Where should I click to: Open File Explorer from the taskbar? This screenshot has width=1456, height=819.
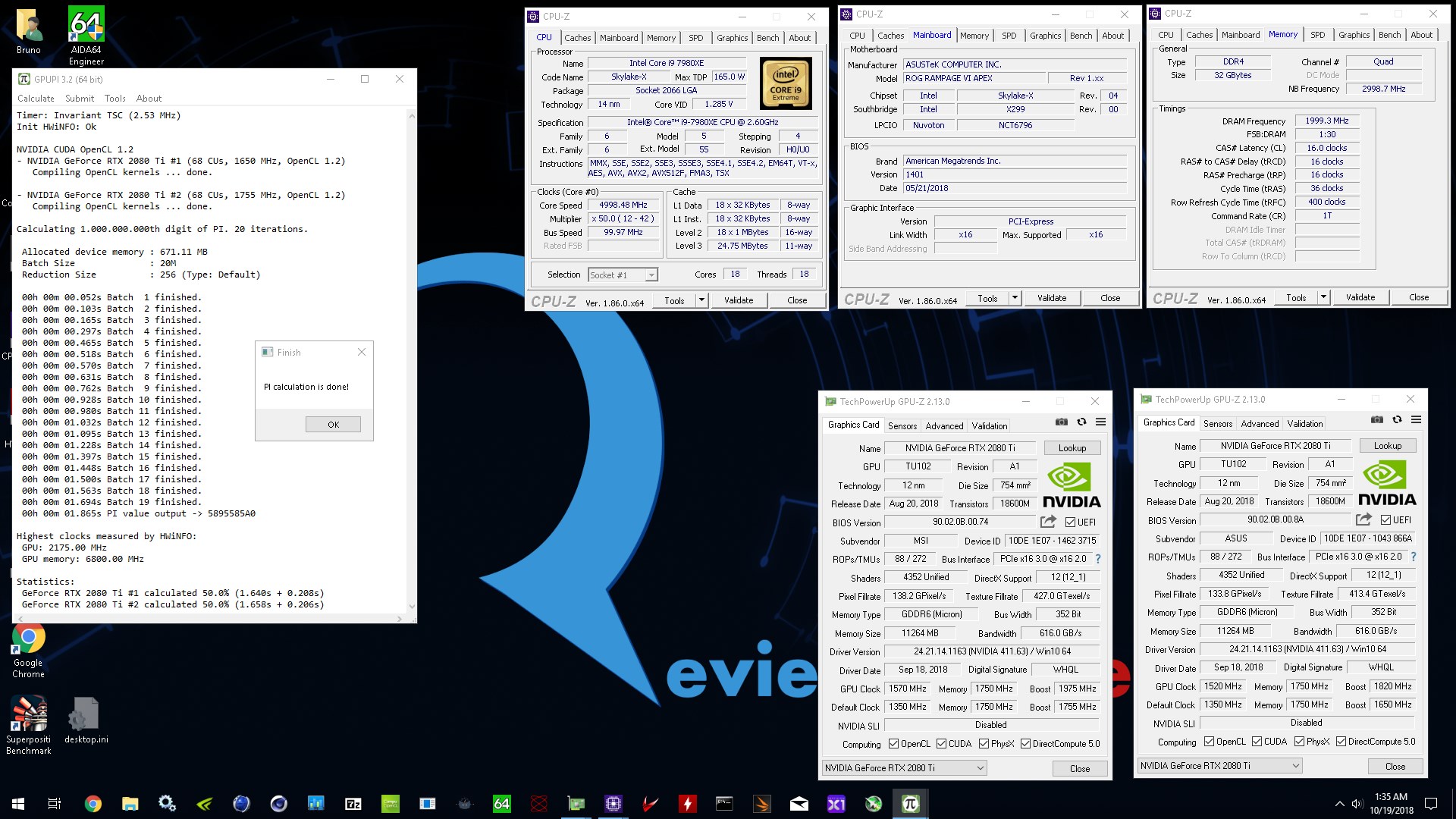point(130,804)
